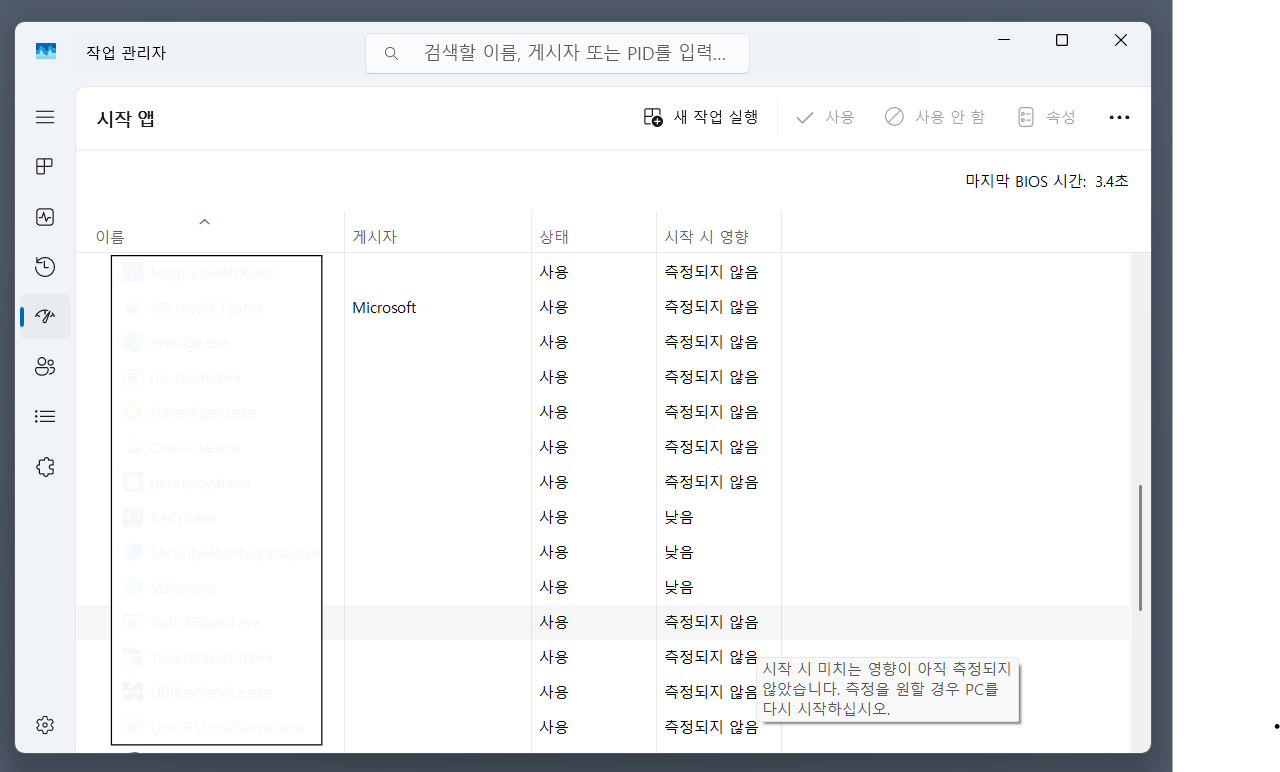Click the UBIKeyService.exe row icon
This screenshot has height=772, width=1280.
pyautogui.click(x=132, y=692)
